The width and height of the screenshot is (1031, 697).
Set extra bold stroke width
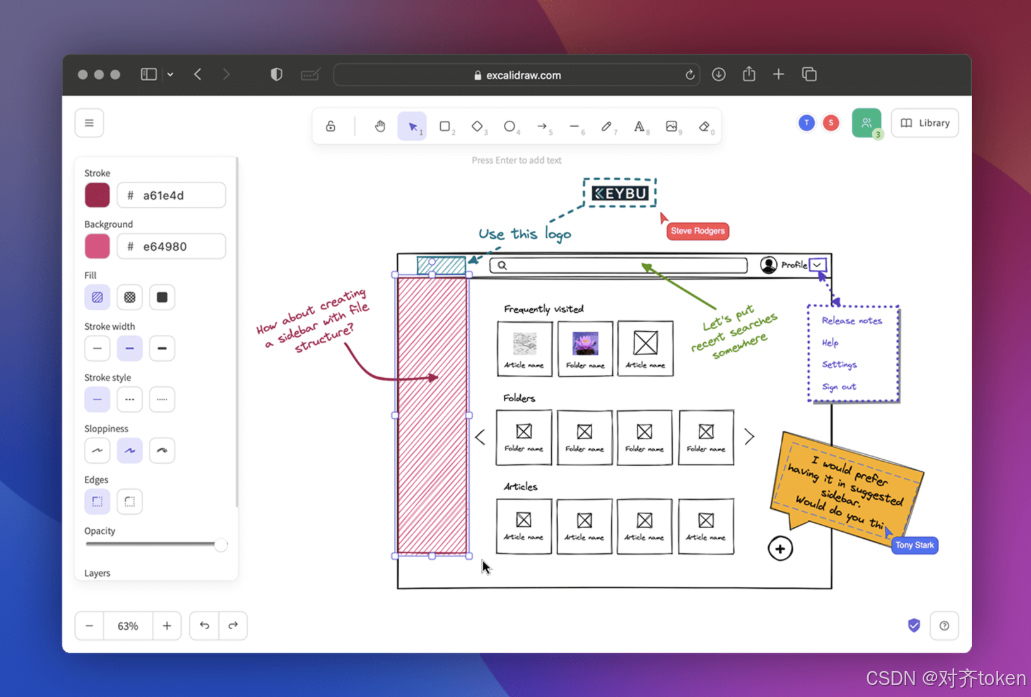pos(162,348)
